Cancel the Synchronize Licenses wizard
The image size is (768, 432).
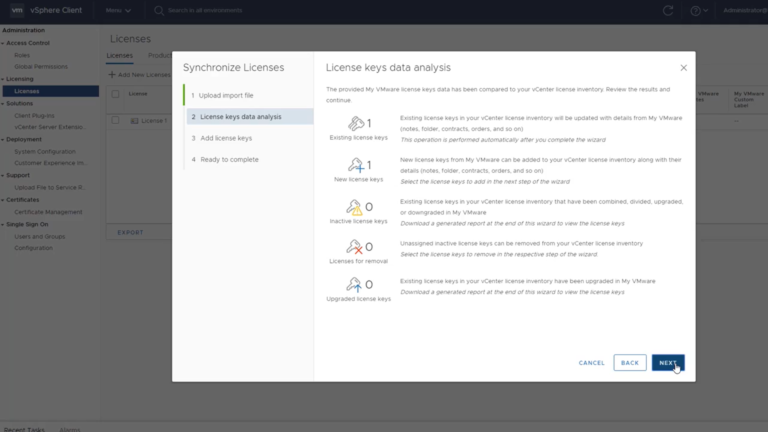coord(591,363)
